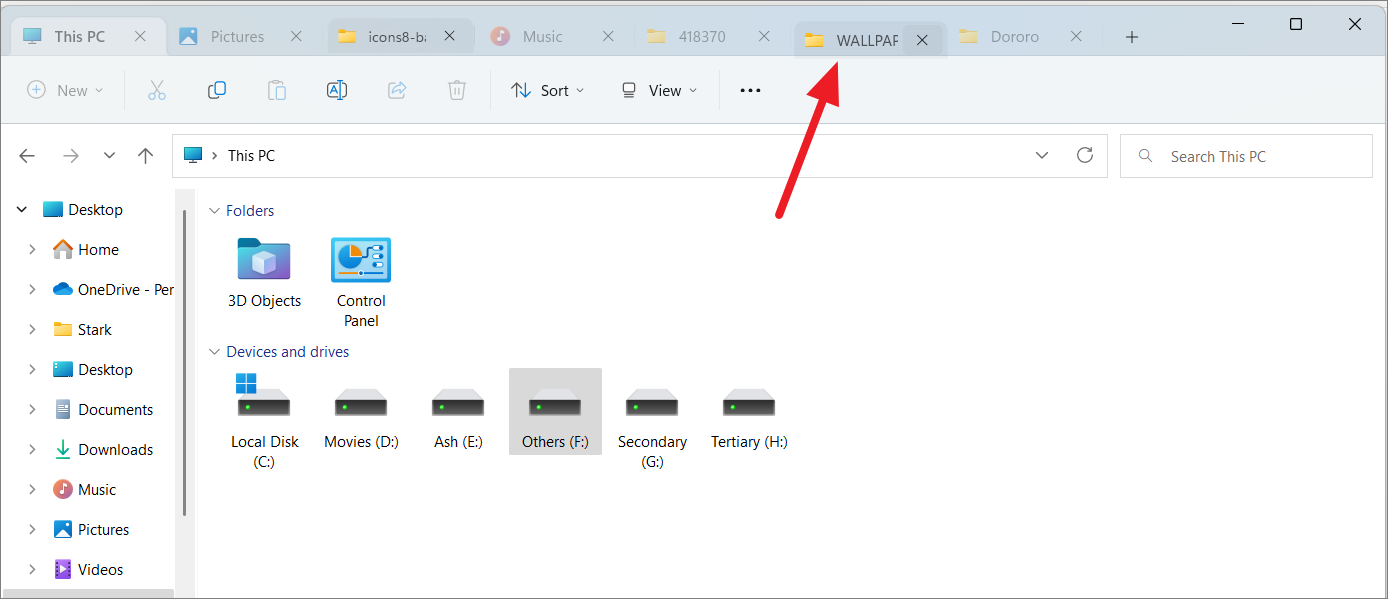Click the Paste clipboard icon
The image size is (1388, 599).
point(277,90)
